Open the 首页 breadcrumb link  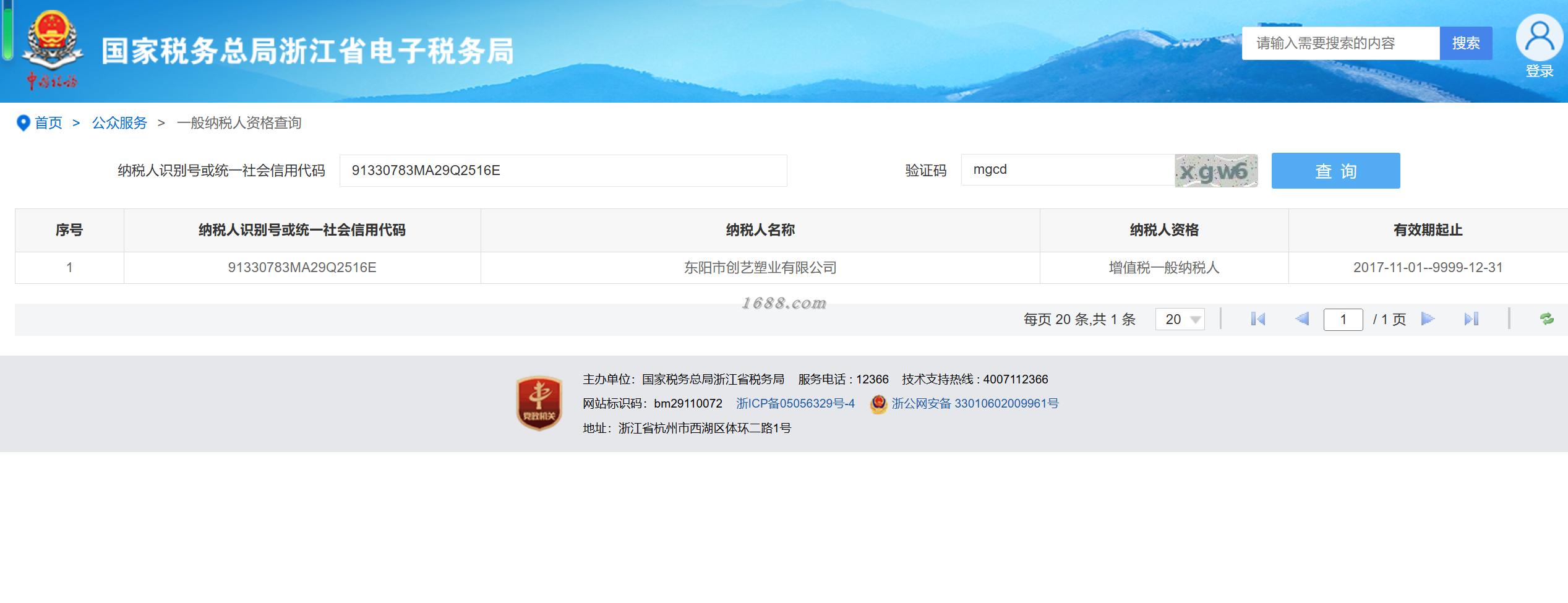click(x=48, y=123)
